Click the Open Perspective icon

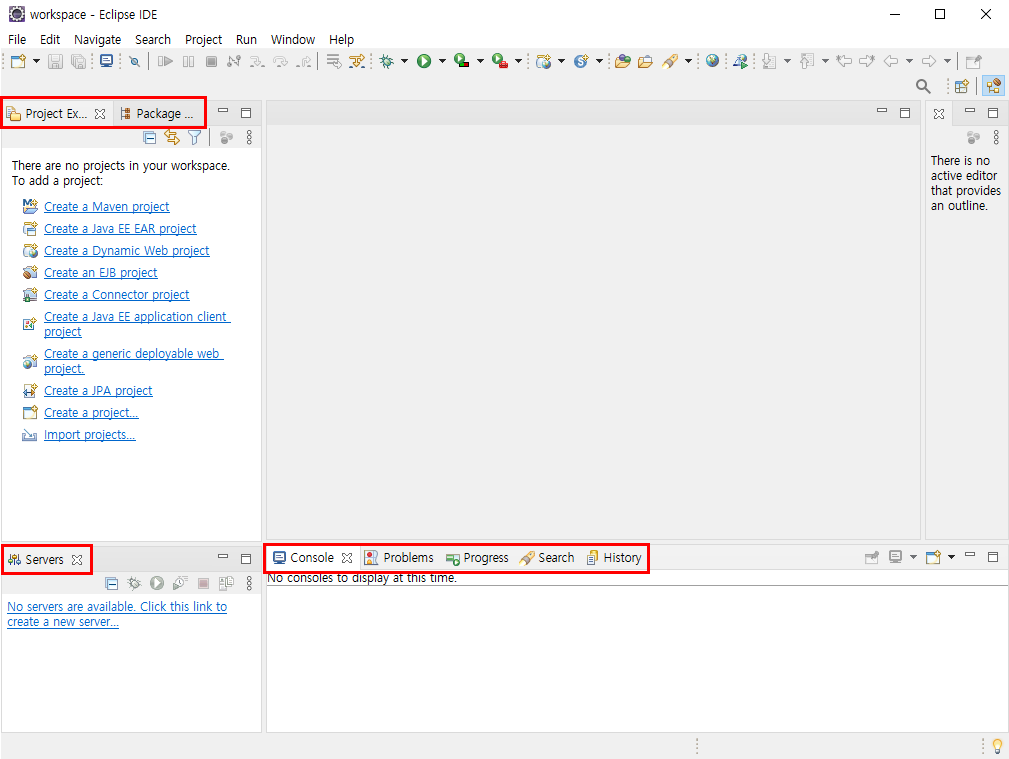[962, 86]
